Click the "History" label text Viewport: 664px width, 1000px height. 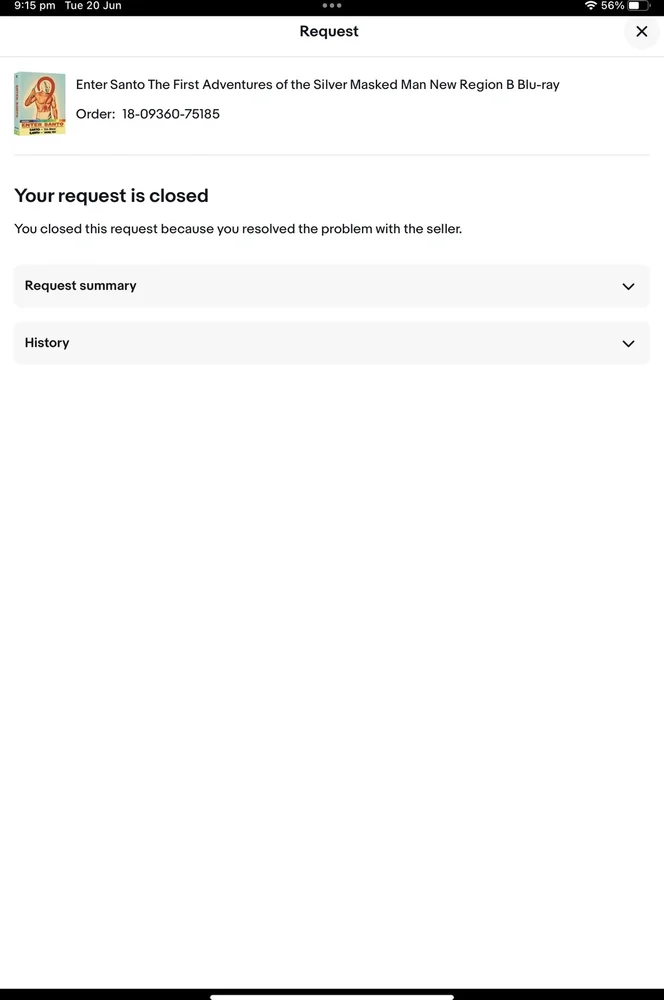click(47, 343)
